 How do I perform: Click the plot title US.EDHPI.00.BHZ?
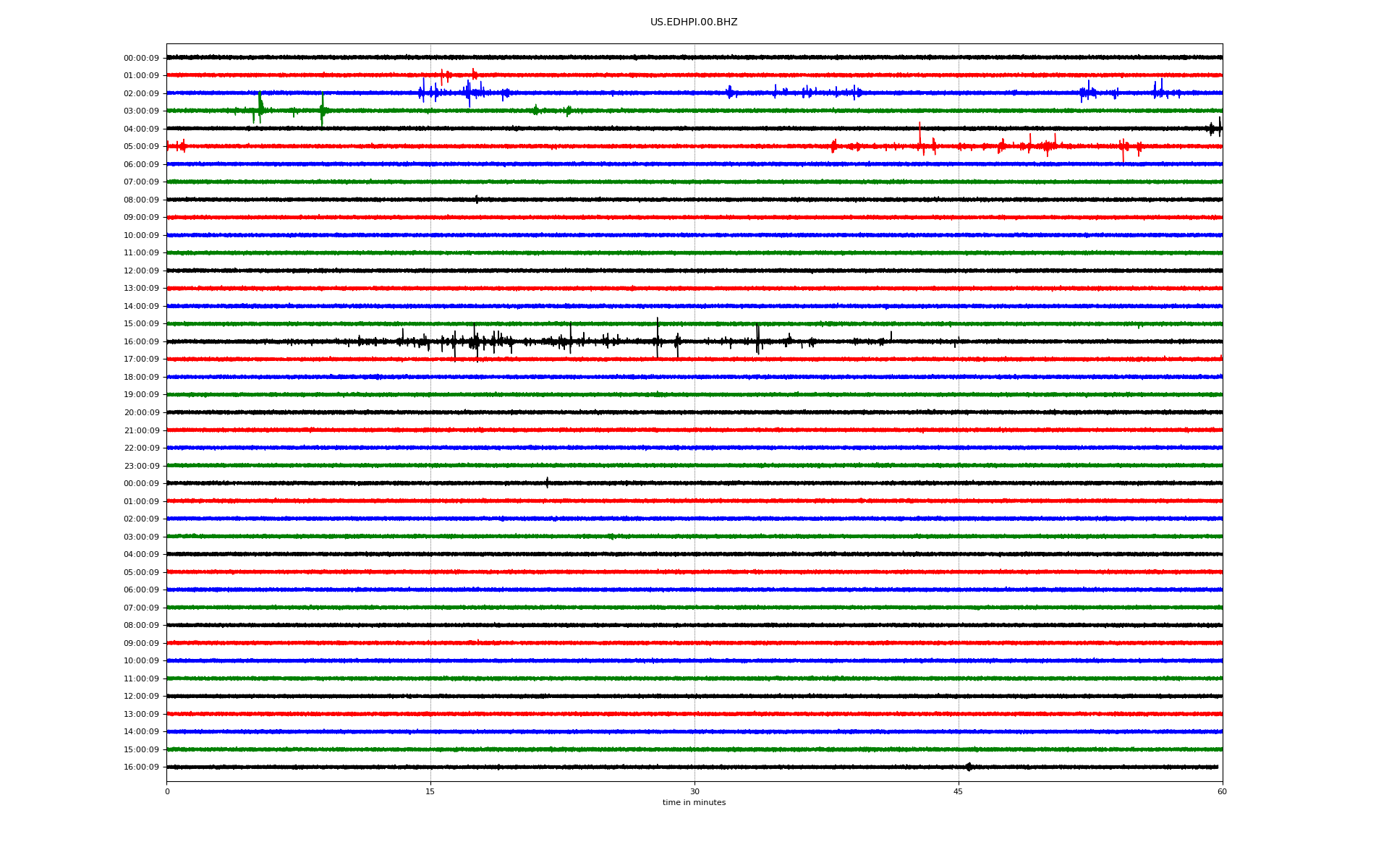pos(693,22)
